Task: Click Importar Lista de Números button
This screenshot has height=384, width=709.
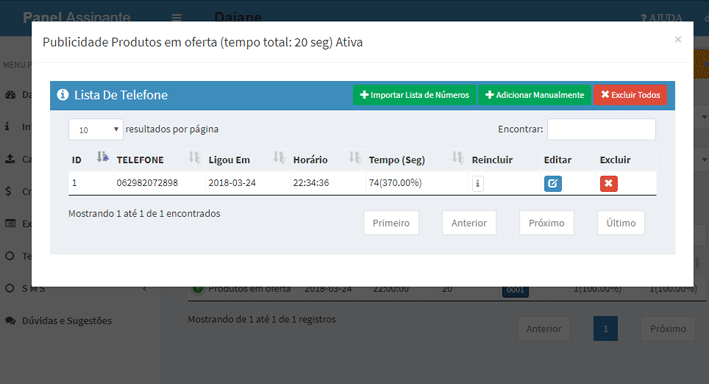Action: (414, 95)
